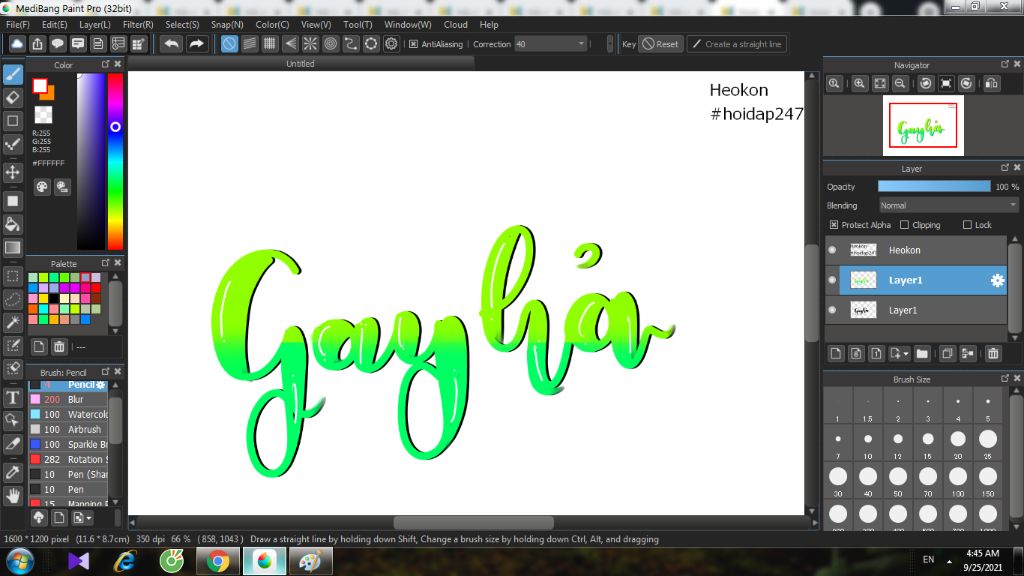Toggle Protect Alpha checkbox
1024x576 pixels.
coord(834,225)
